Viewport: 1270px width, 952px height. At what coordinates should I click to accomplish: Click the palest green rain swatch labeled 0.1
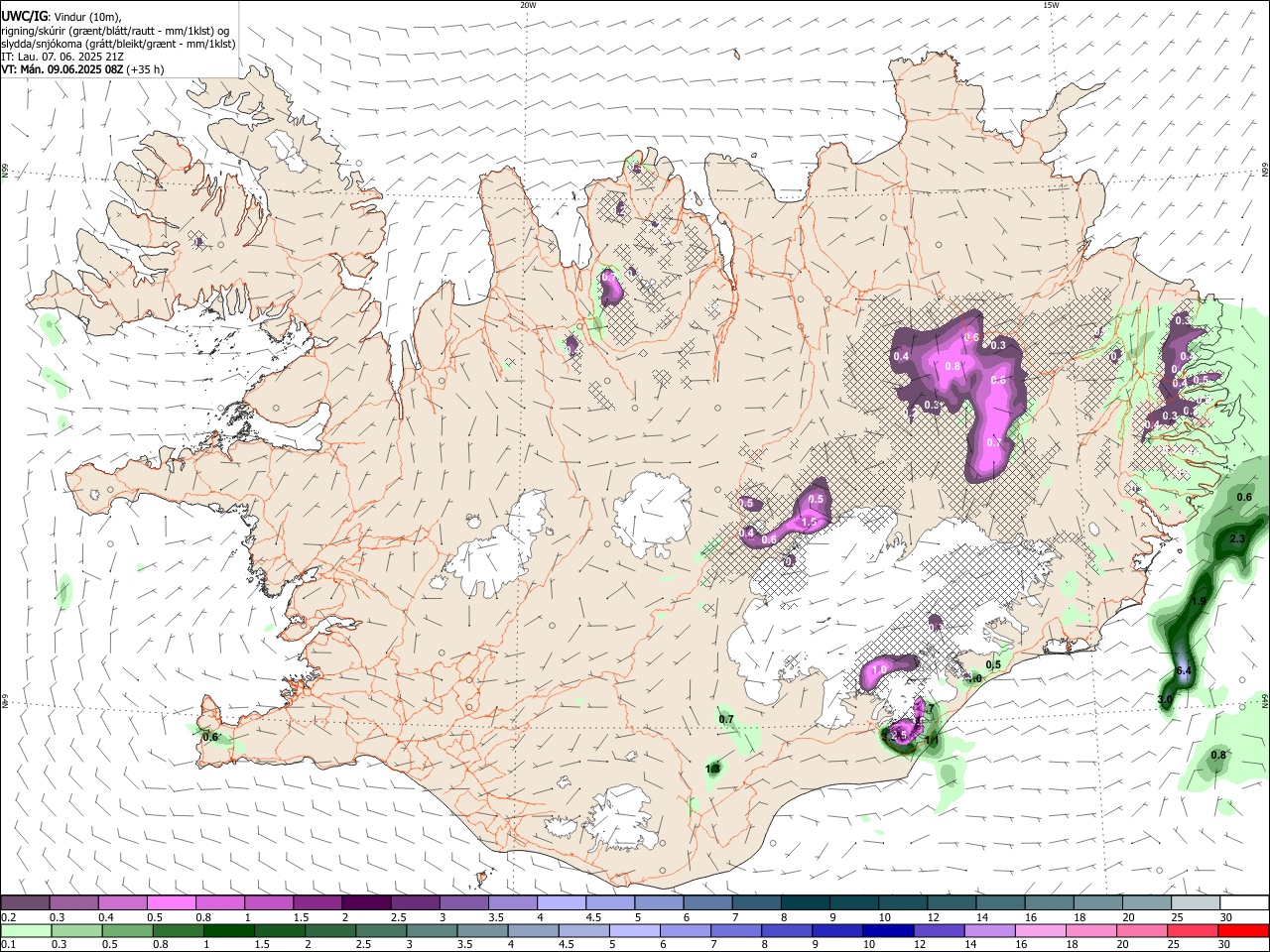(x=24, y=930)
